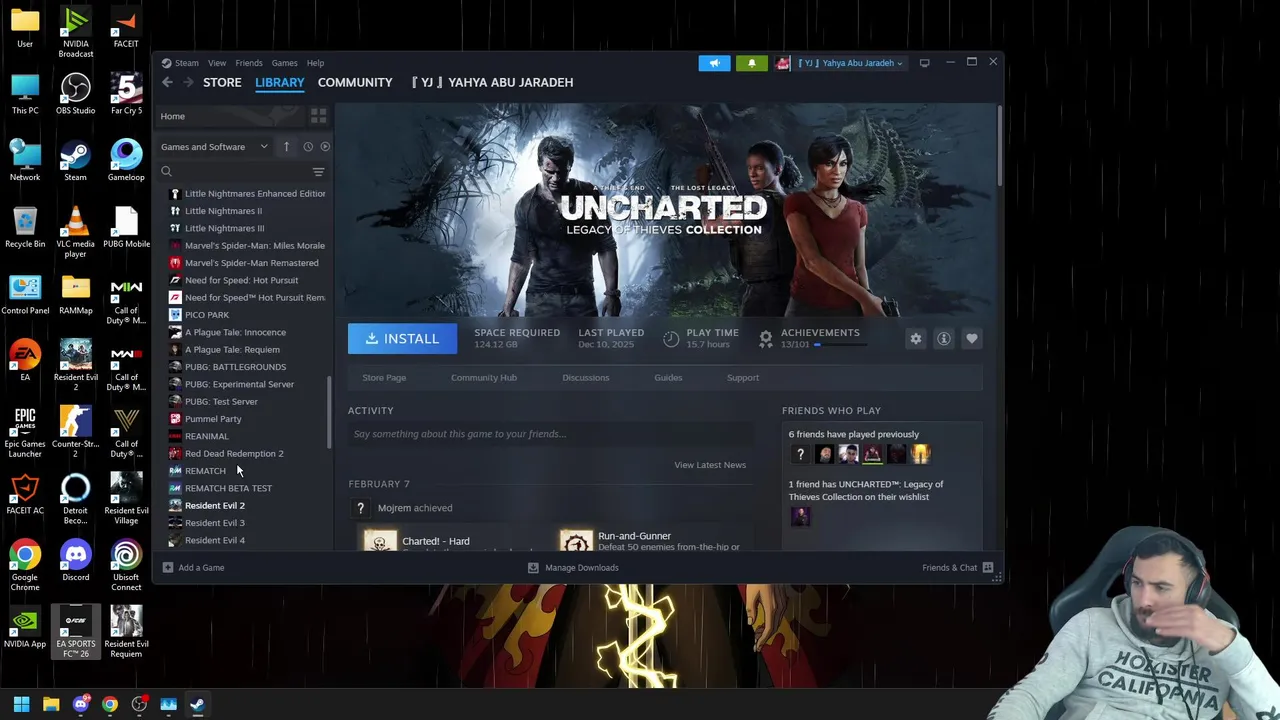Viewport: 1280px width, 720px height.
Task: Click the Charted! - Hard achievement icon
Action: 379,541
